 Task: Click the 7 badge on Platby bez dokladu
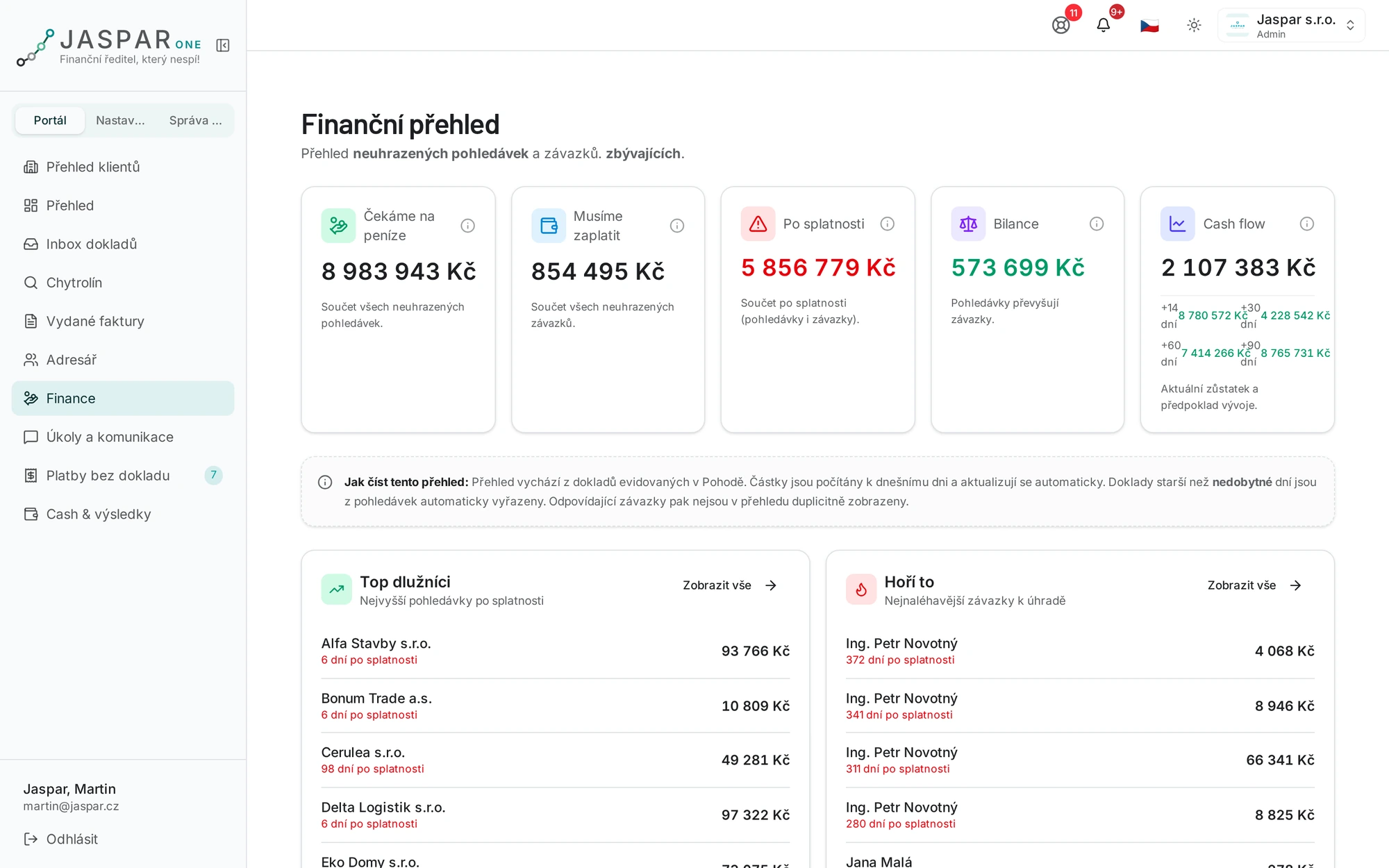(214, 475)
